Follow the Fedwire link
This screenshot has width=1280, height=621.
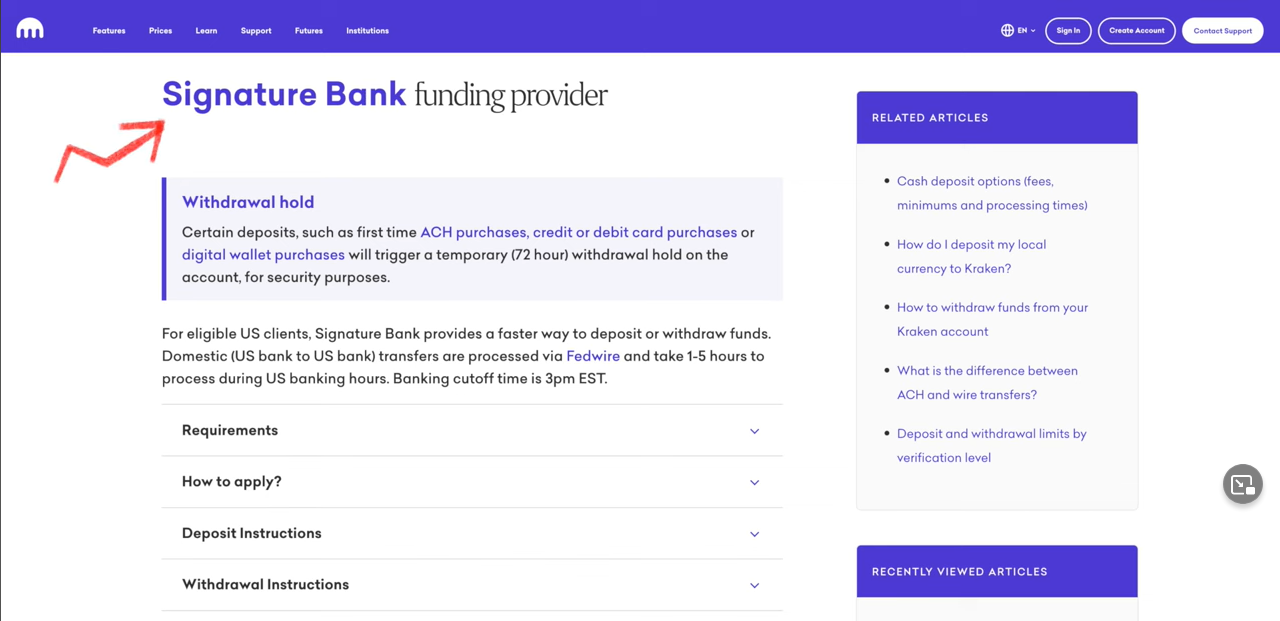[x=593, y=356]
